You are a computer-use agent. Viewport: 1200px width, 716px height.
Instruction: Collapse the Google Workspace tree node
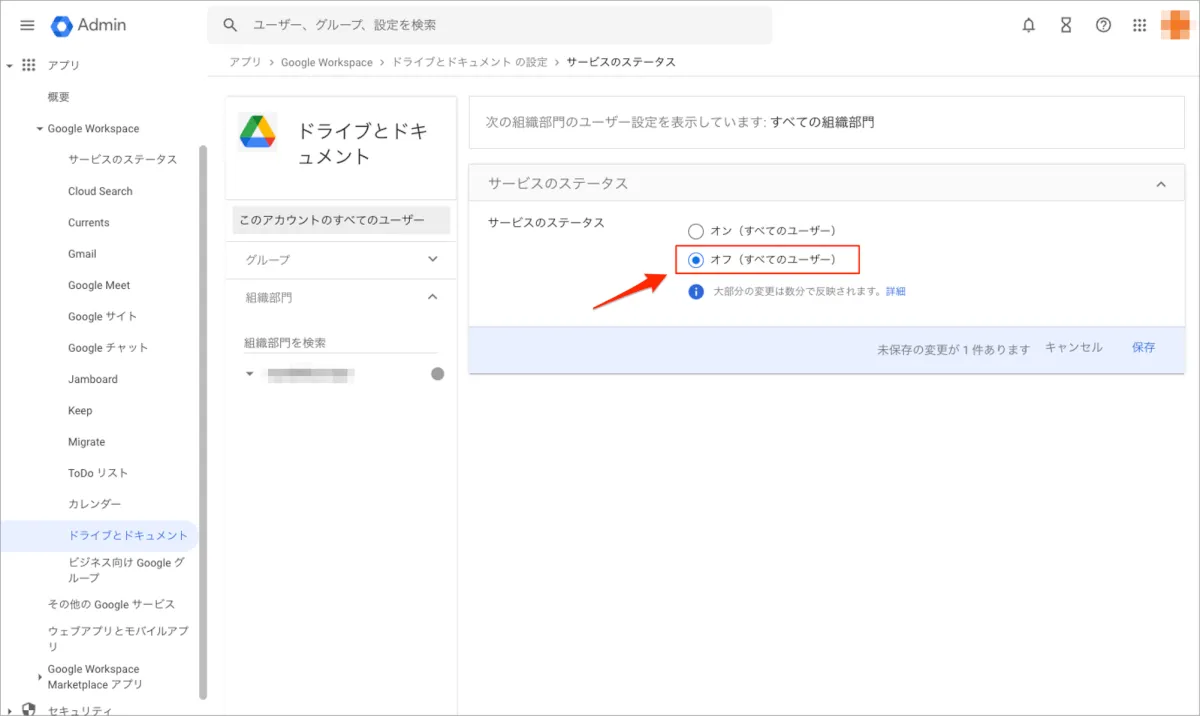[40, 129]
